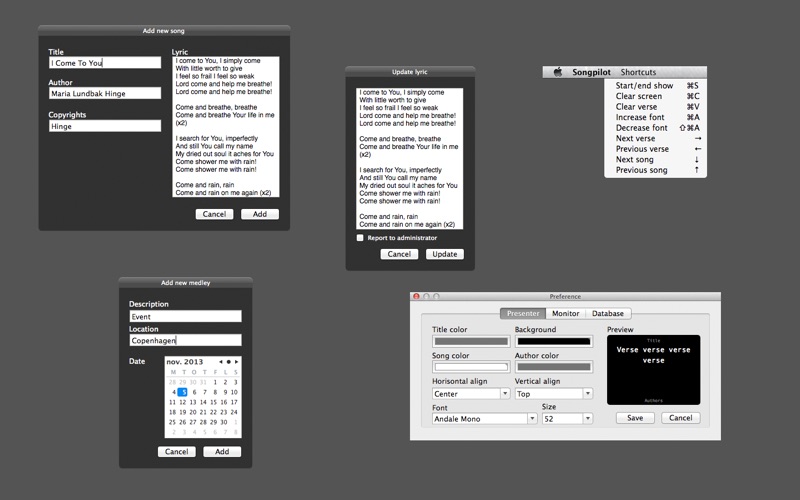
Task: Click Update in Update lyric dialog
Action: point(445,254)
